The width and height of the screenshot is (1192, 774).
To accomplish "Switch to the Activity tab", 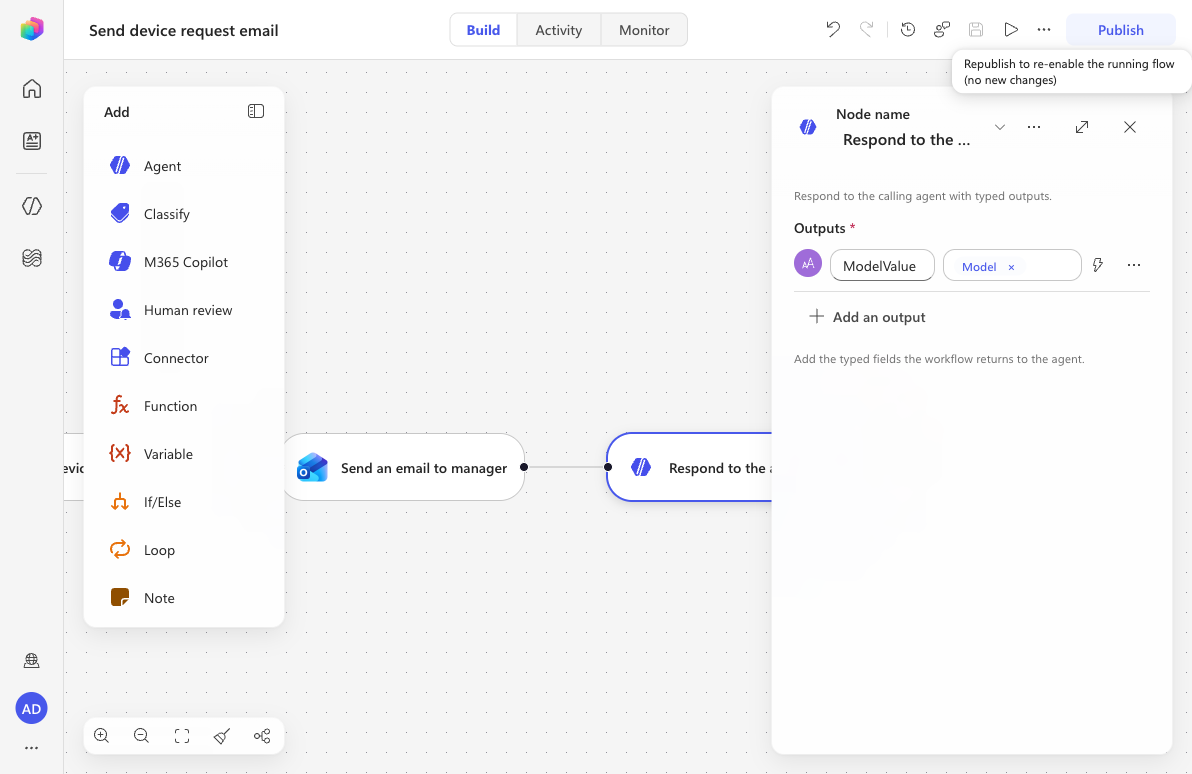I will (x=559, y=30).
